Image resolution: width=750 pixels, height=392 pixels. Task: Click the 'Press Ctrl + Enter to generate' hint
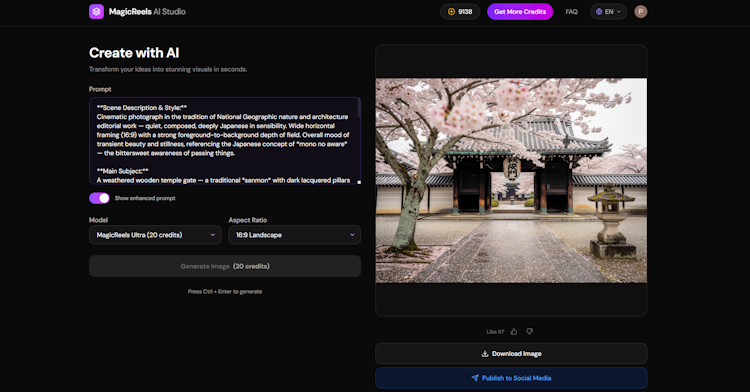click(x=225, y=291)
